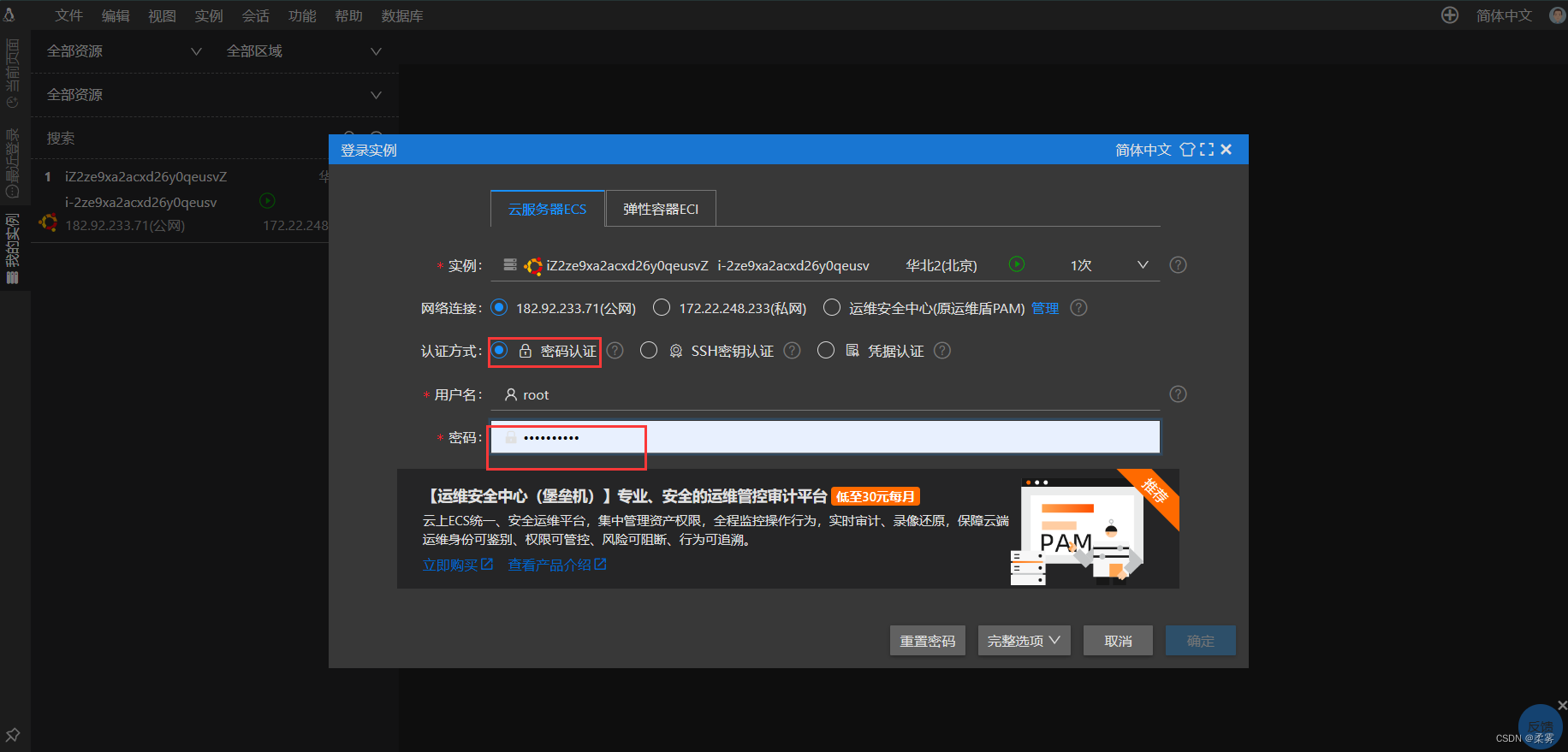
Task: Open help icon next to 密码认证
Action: (x=615, y=351)
